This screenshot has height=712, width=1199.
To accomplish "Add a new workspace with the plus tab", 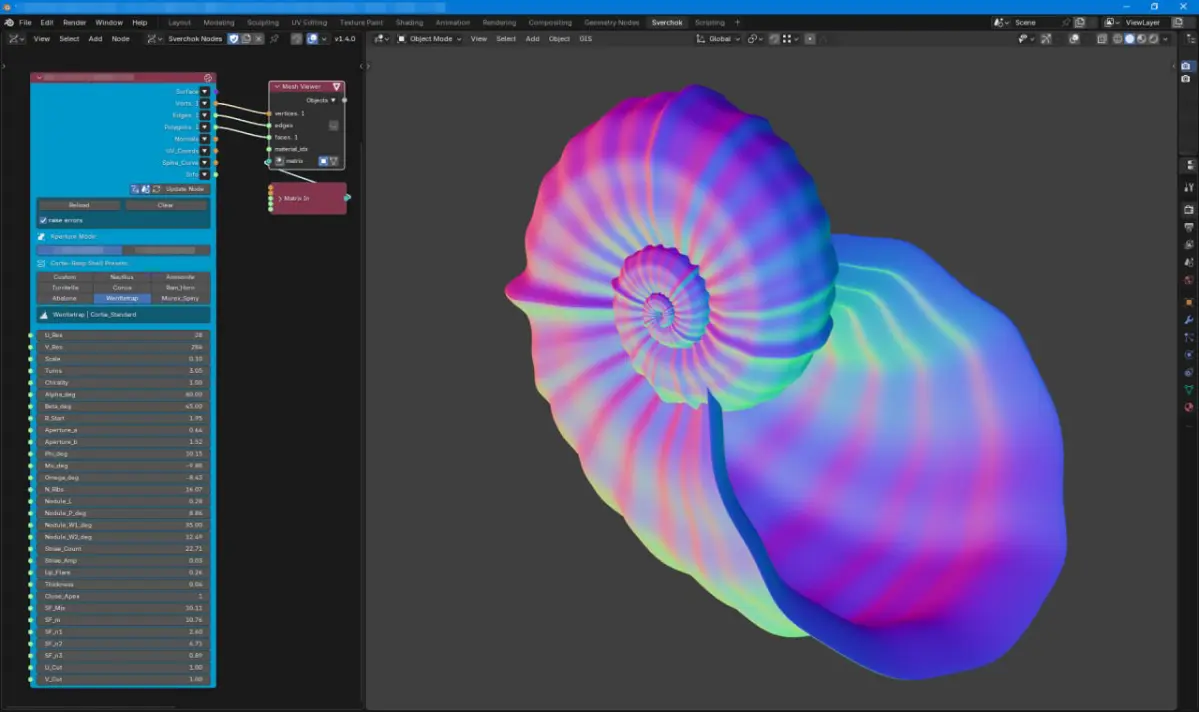I will pos(737,23).
